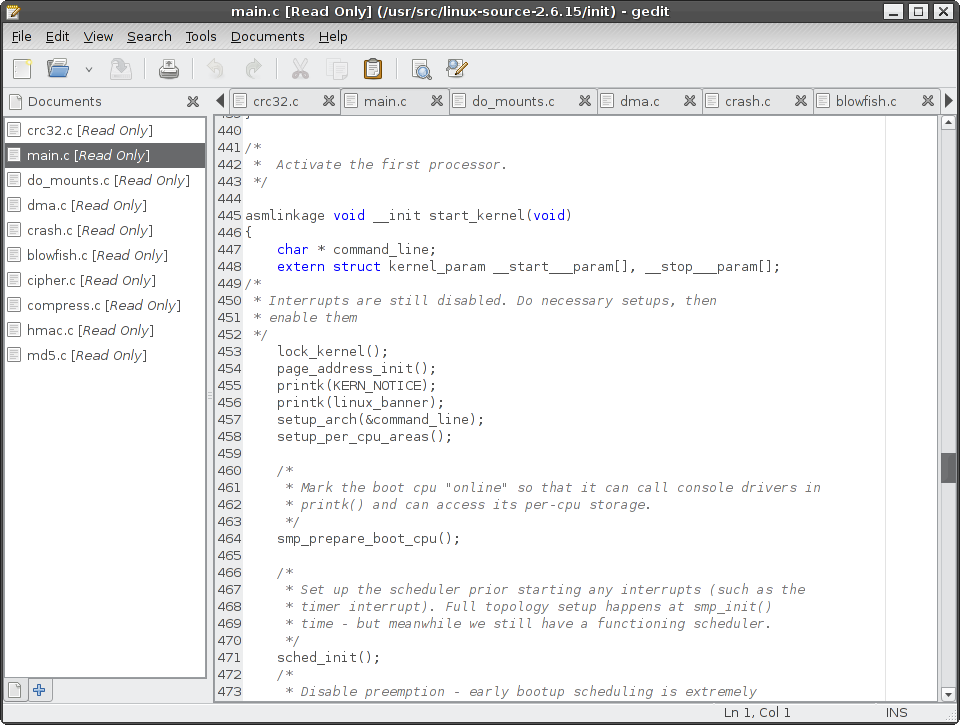This screenshot has height=725, width=960.
Task: Expand the recent files dropdown arrow
Action: click(89, 70)
